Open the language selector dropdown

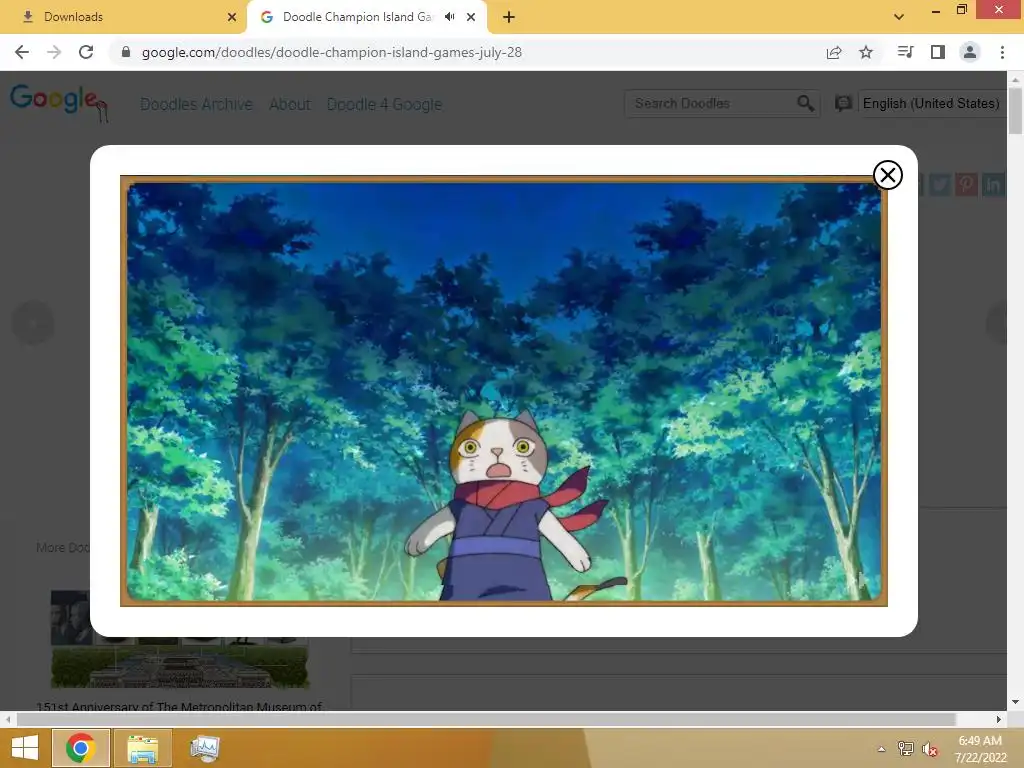[x=931, y=103]
